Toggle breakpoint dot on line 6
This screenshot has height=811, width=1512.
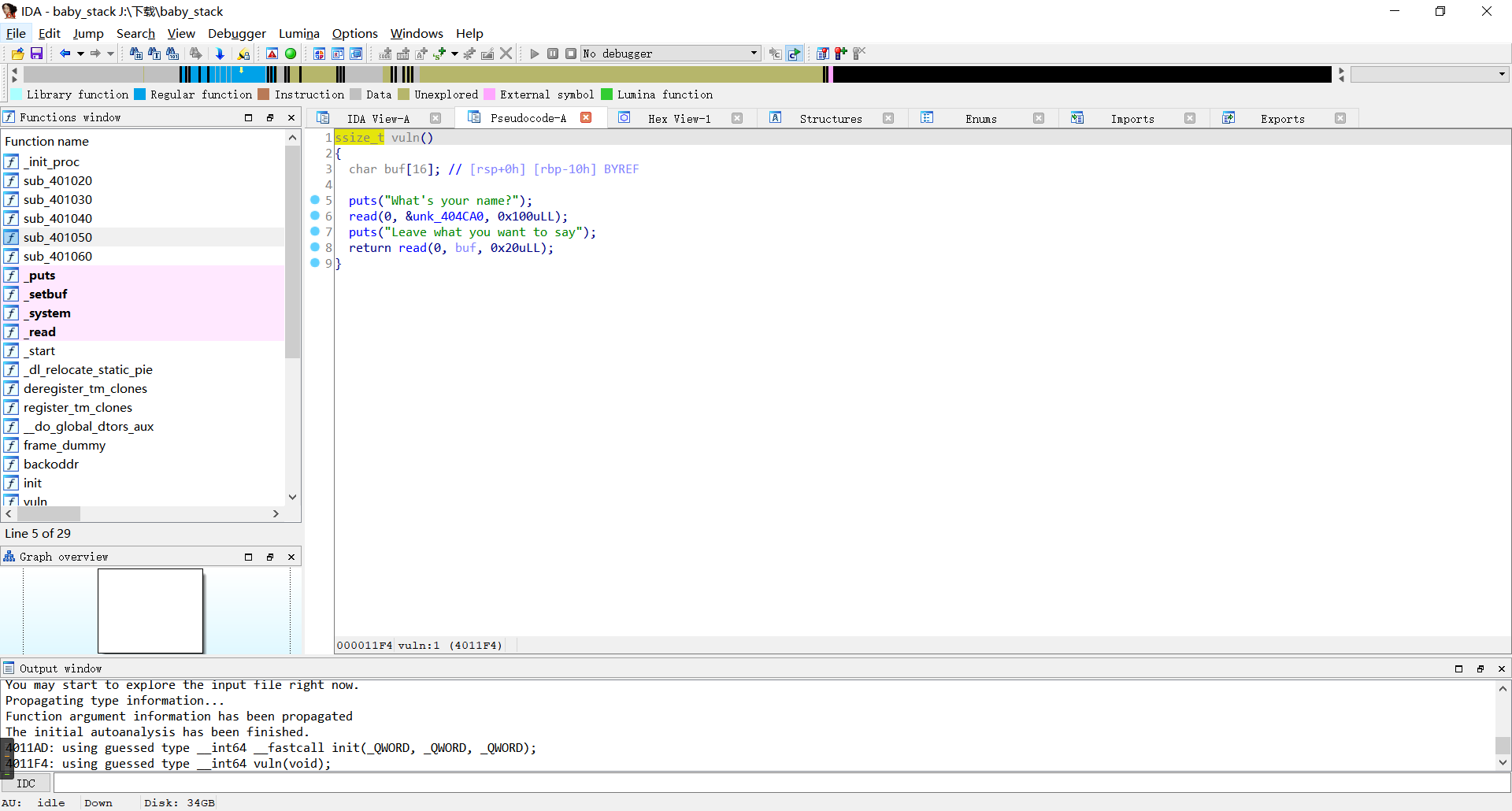point(315,216)
